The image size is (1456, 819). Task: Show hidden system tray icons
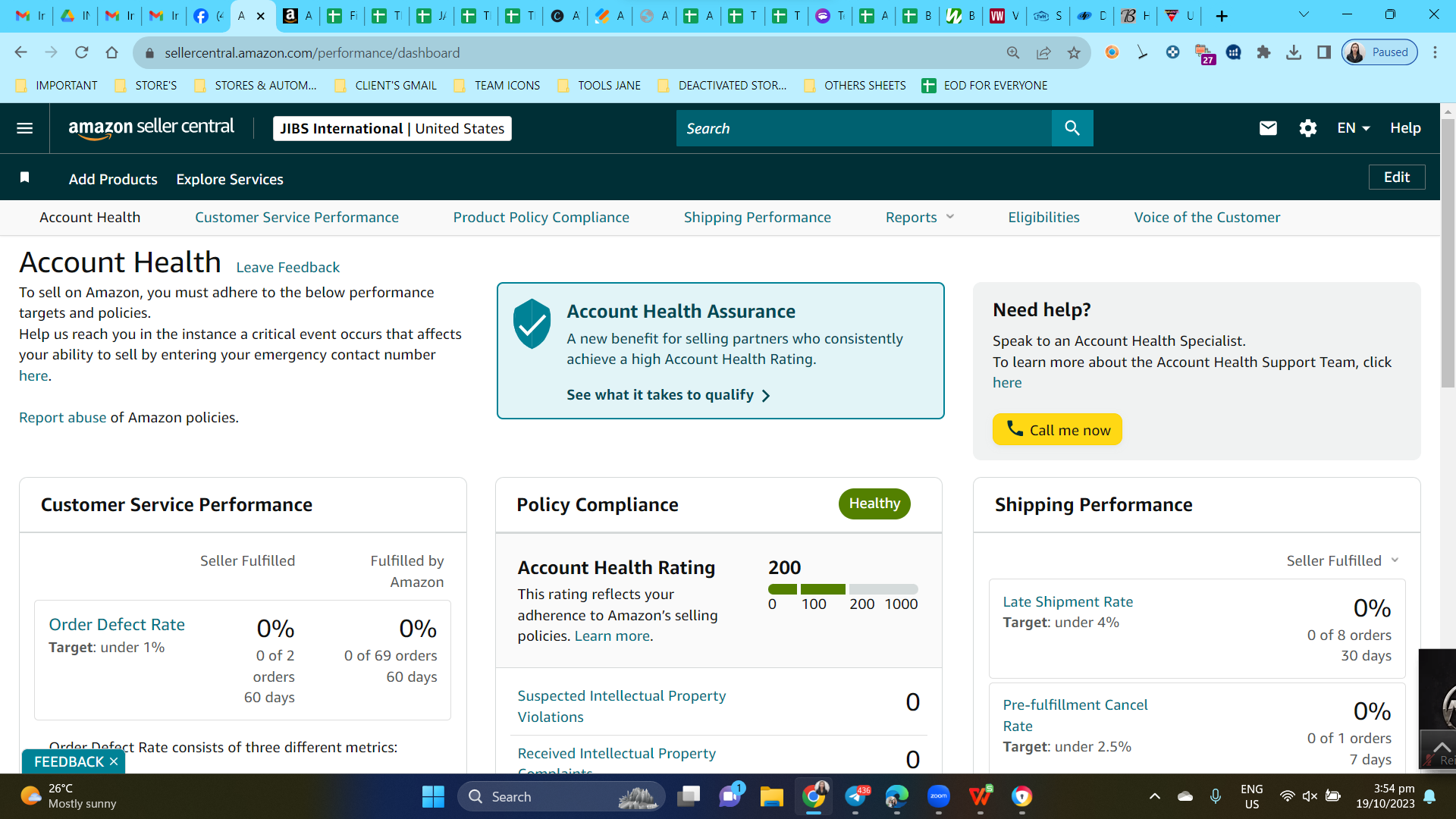tap(1154, 796)
